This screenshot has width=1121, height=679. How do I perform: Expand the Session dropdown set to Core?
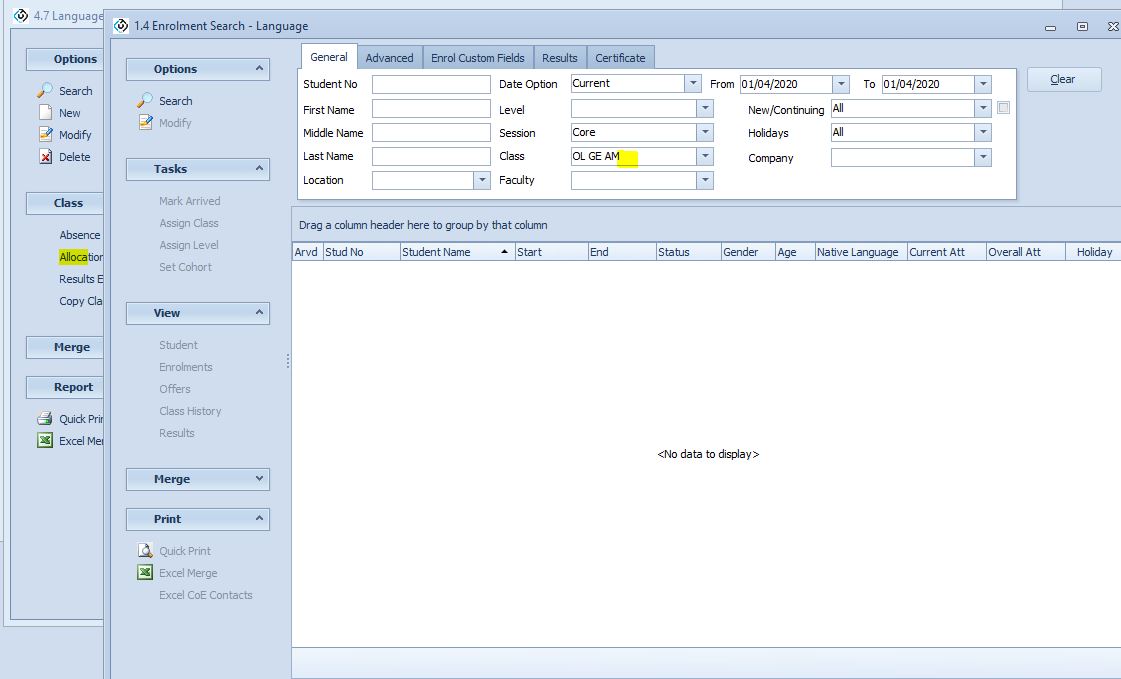[x=705, y=132]
